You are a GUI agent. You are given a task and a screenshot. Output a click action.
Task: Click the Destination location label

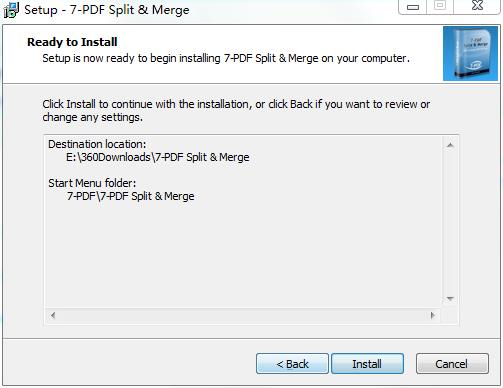coord(97,144)
